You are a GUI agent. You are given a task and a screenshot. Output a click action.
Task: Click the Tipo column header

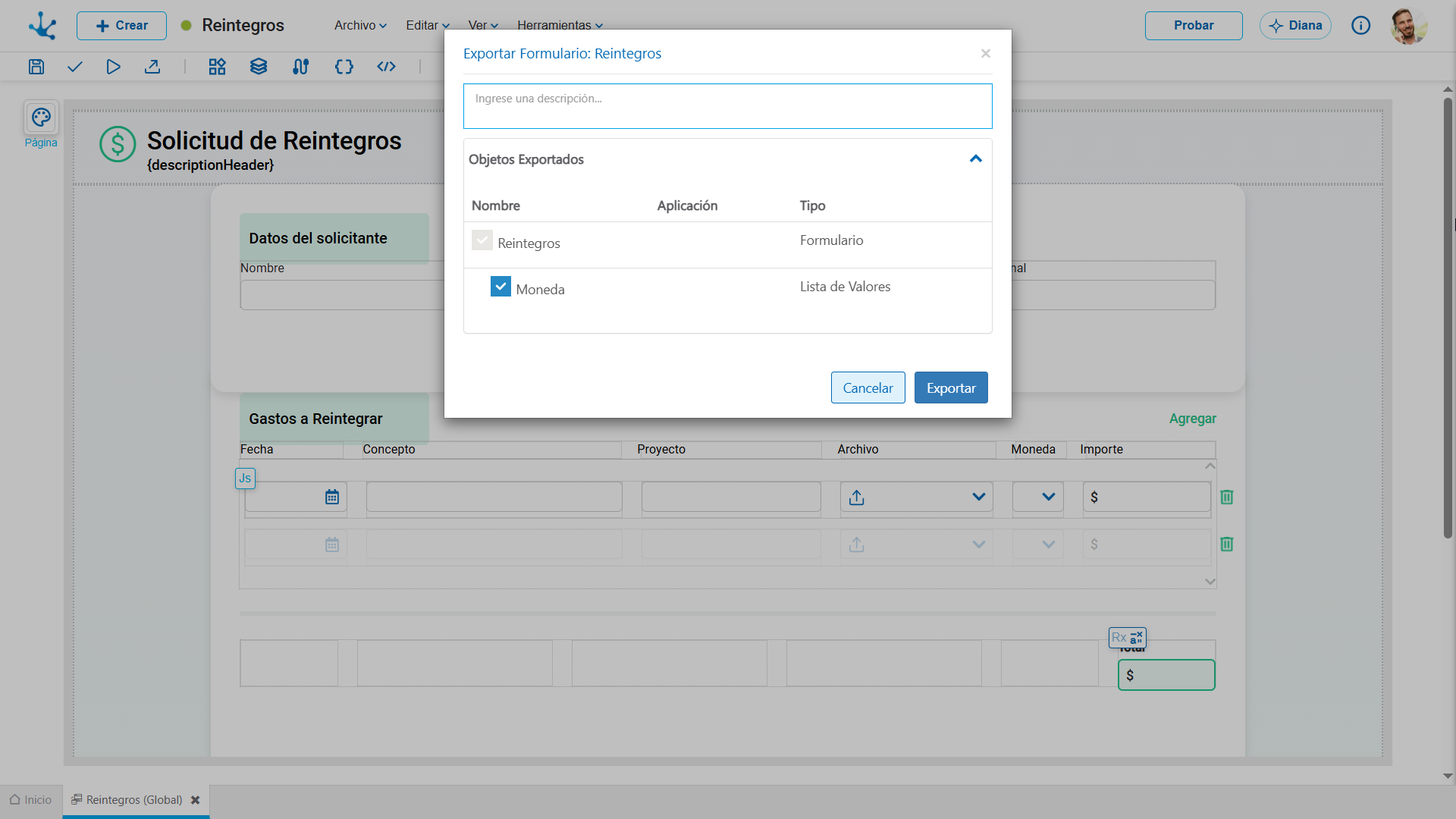[812, 206]
